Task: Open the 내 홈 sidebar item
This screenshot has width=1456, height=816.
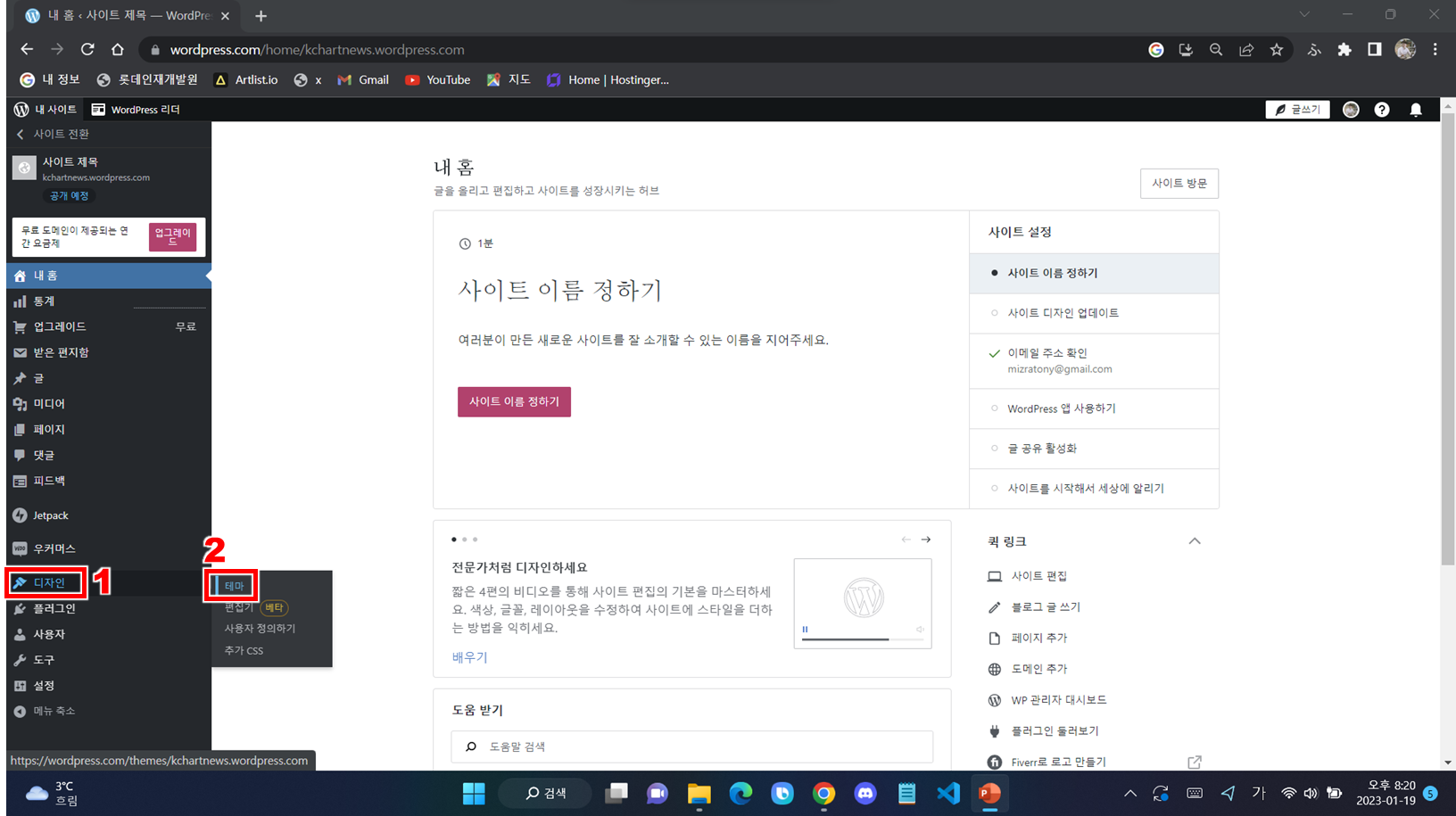Action: [x=108, y=276]
